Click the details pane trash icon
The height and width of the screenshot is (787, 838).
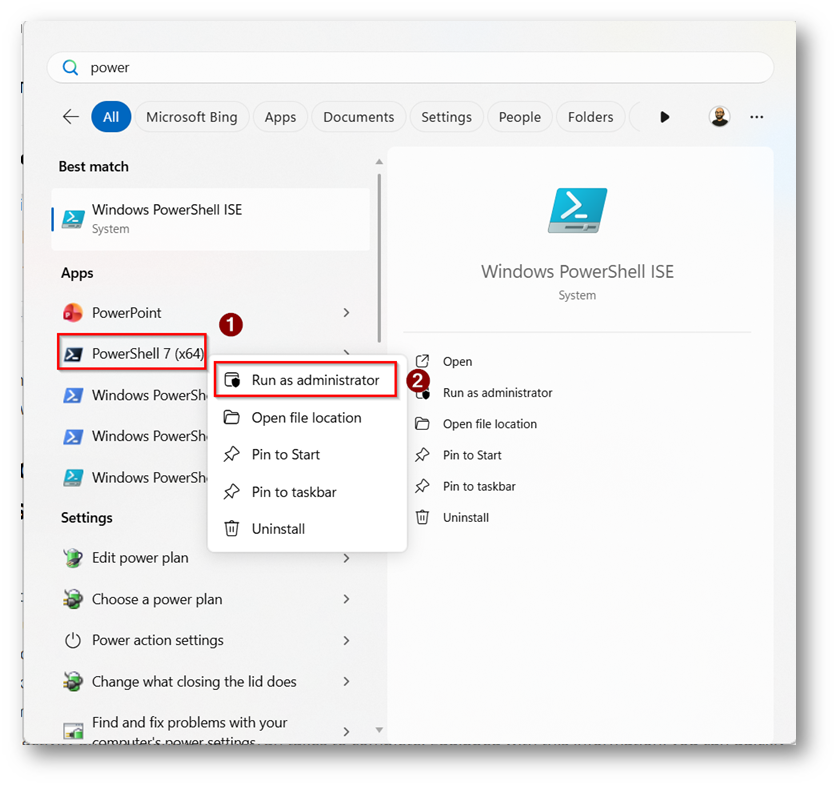tap(422, 518)
